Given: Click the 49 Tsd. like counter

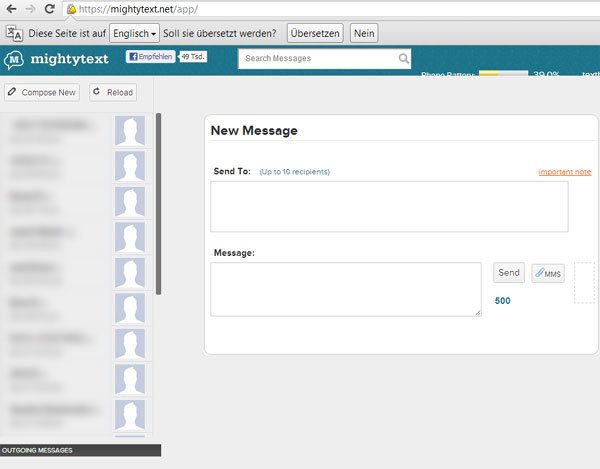Looking at the screenshot, I should [193, 57].
